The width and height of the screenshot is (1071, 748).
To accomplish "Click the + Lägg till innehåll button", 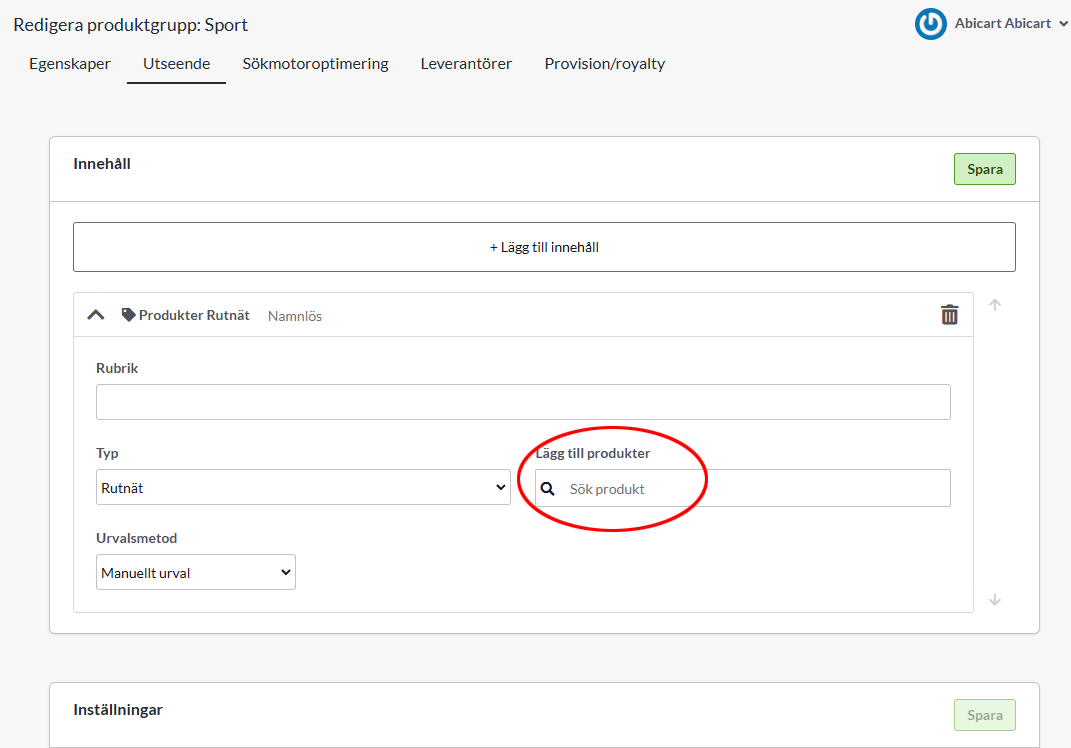I will (x=544, y=247).
